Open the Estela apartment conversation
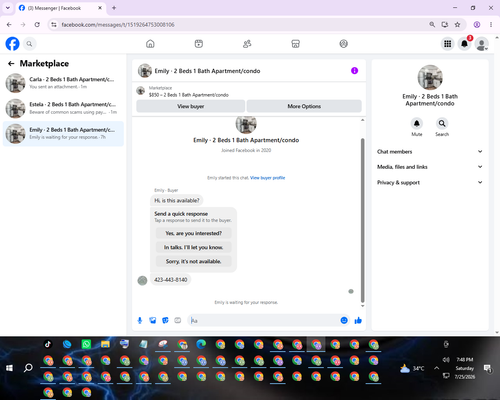 click(63, 108)
